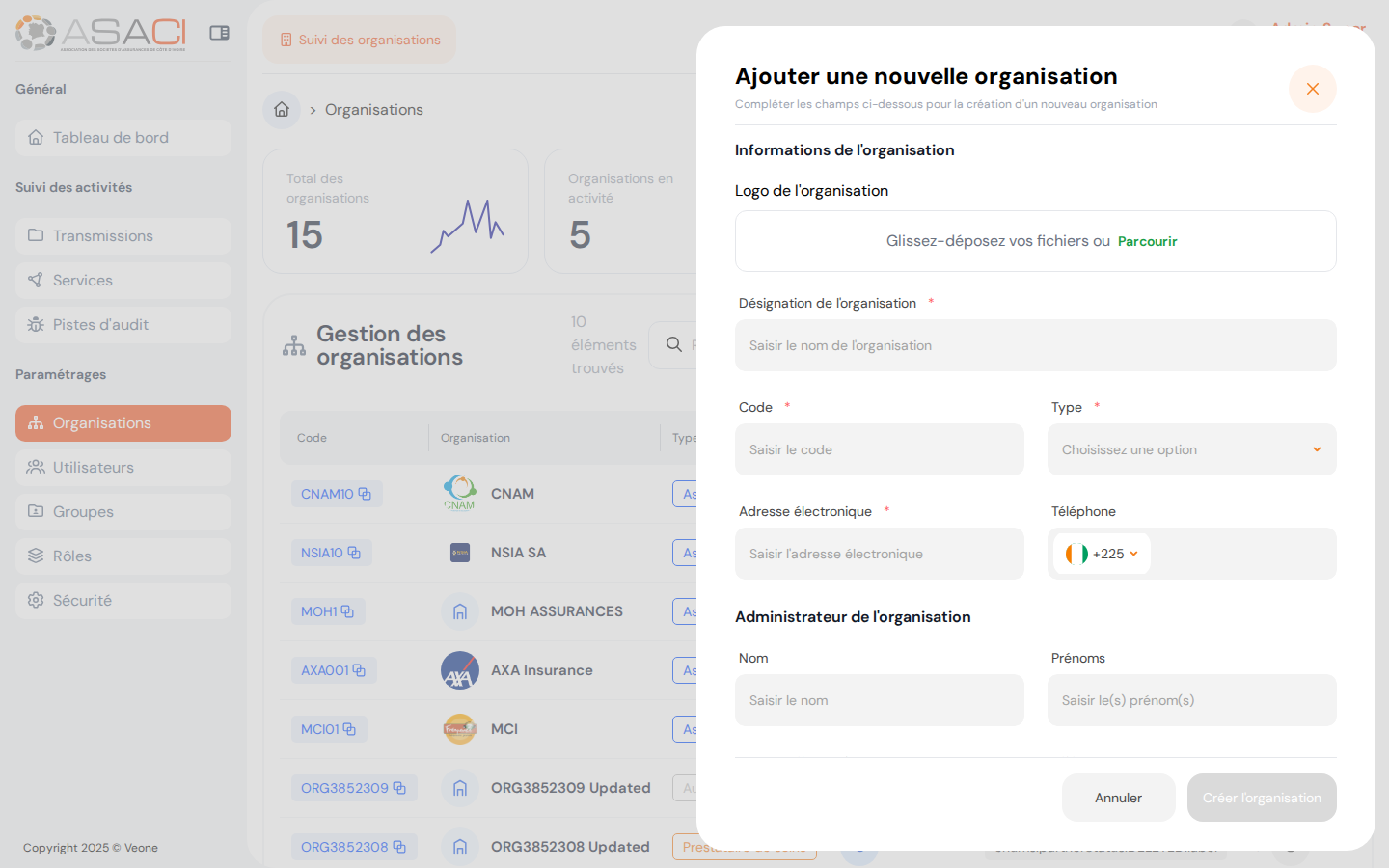Copy the NSIA10 organization code
Screen dimensions: 1389x868
356,552
